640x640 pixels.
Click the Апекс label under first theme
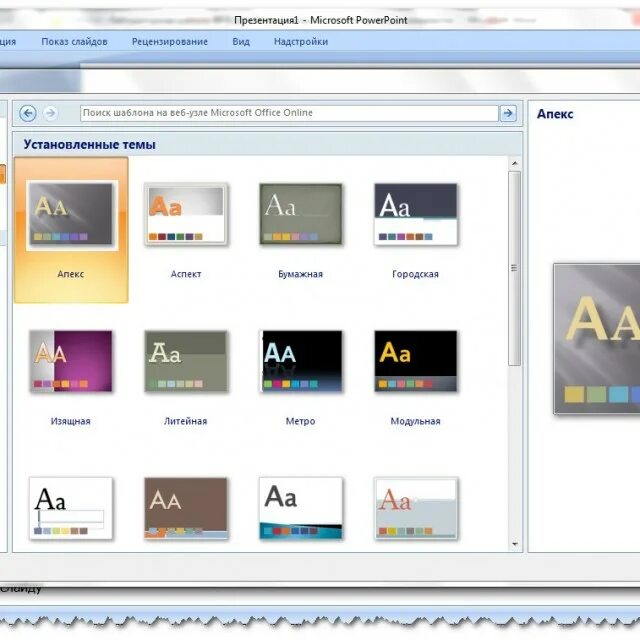(71, 274)
